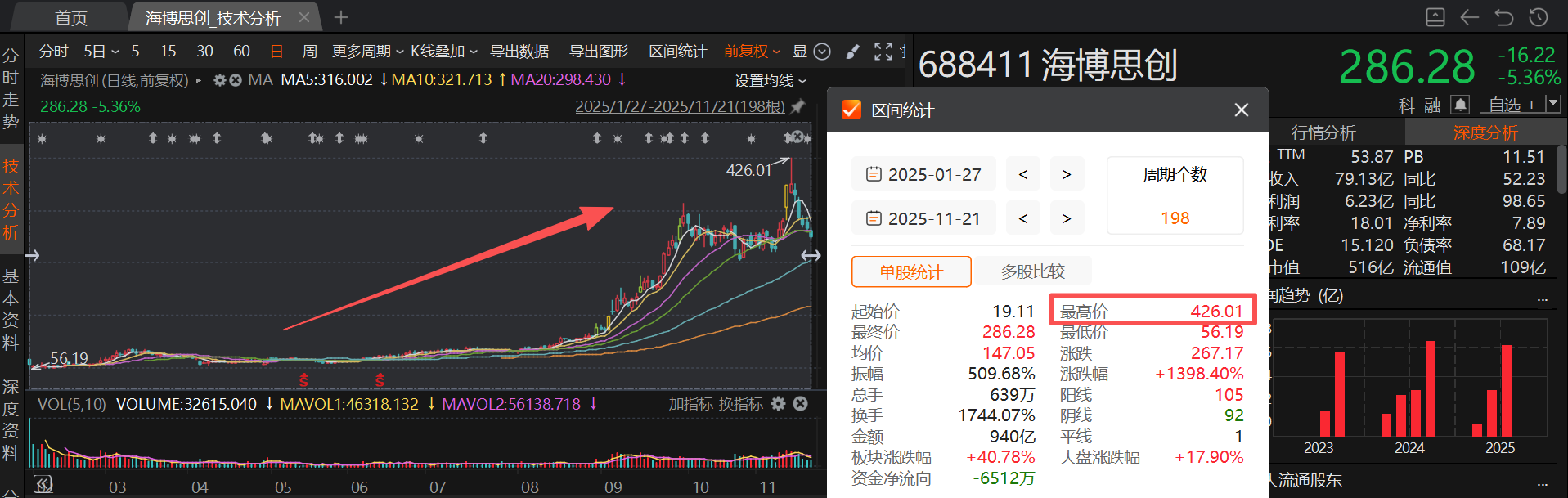Switch to 深度分析 tab
This screenshot has height=498, width=1568.
tap(1485, 132)
